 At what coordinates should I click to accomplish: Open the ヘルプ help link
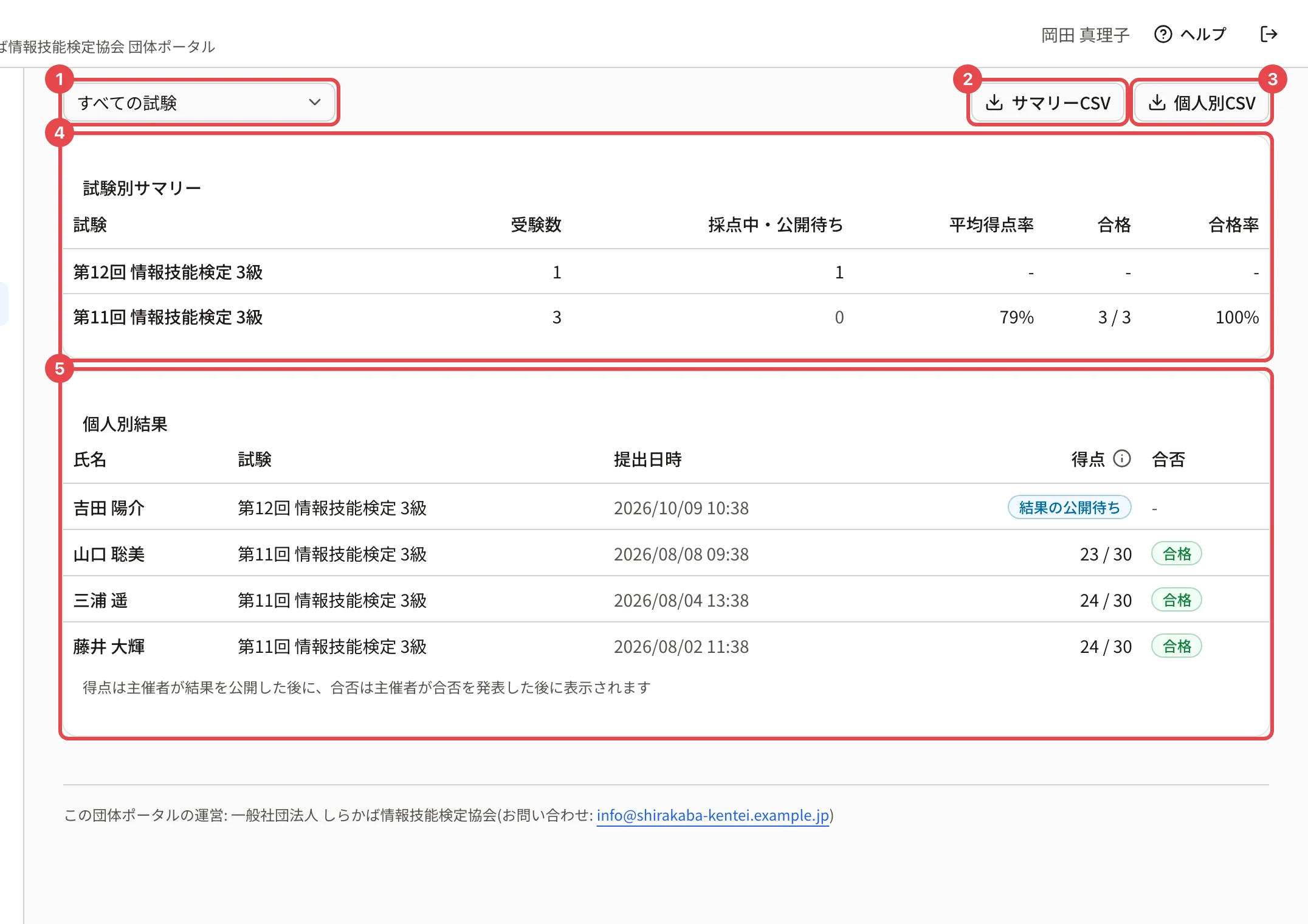tap(1190, 35)
